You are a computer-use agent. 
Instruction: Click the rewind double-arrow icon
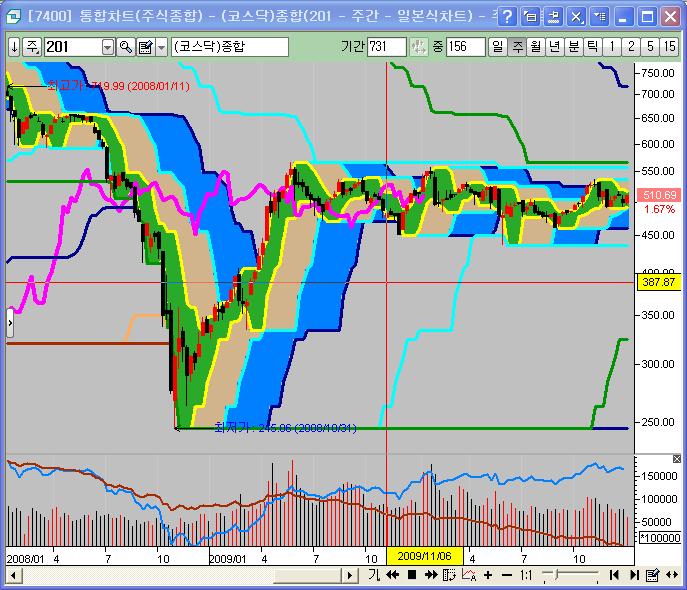tap(393, 575)
